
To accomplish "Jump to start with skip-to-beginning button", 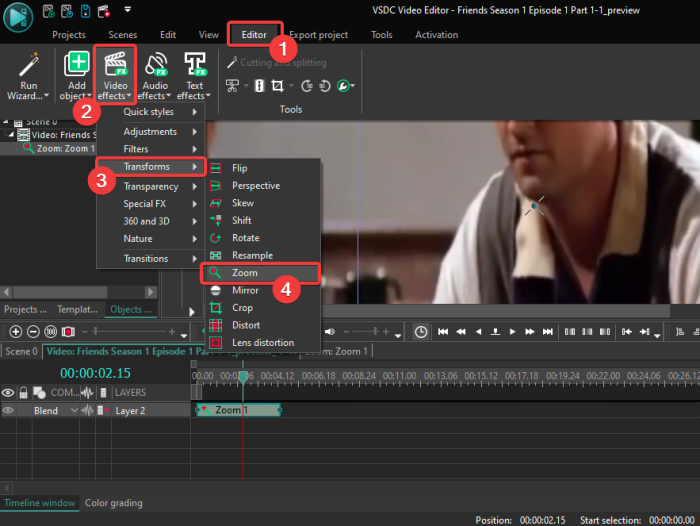I will [x=443, y=332].
